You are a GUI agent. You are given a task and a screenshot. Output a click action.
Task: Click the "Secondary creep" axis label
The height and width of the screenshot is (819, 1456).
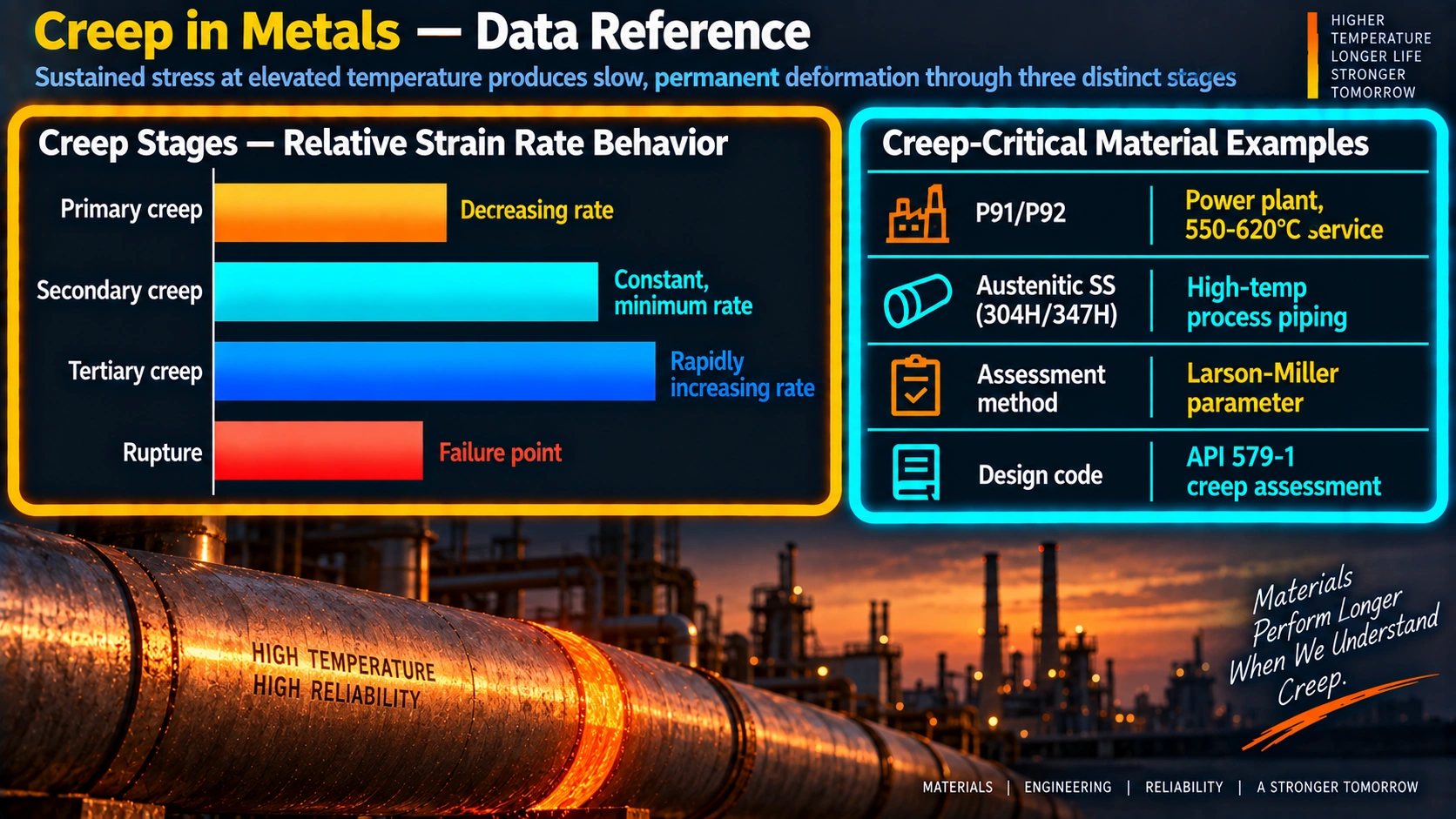pyautogui.click(x=119, y=291)
